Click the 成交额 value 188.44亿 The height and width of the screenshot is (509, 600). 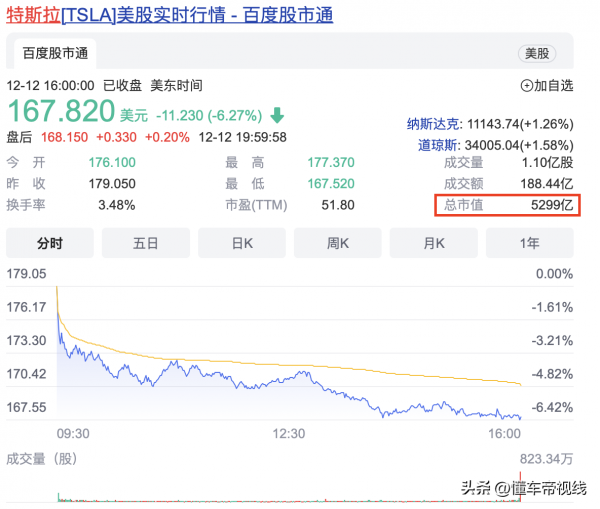[547, 184]
